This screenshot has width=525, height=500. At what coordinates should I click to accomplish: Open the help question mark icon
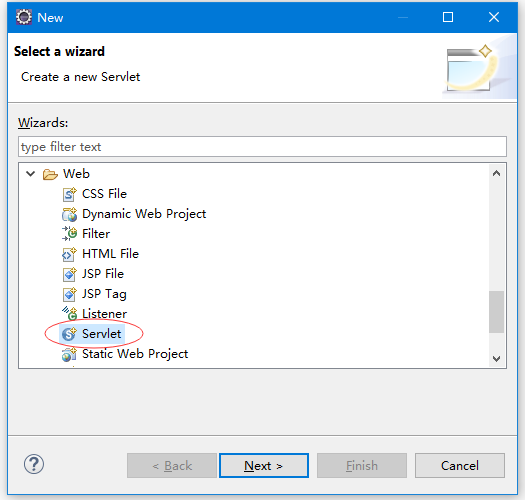point(34,464)
